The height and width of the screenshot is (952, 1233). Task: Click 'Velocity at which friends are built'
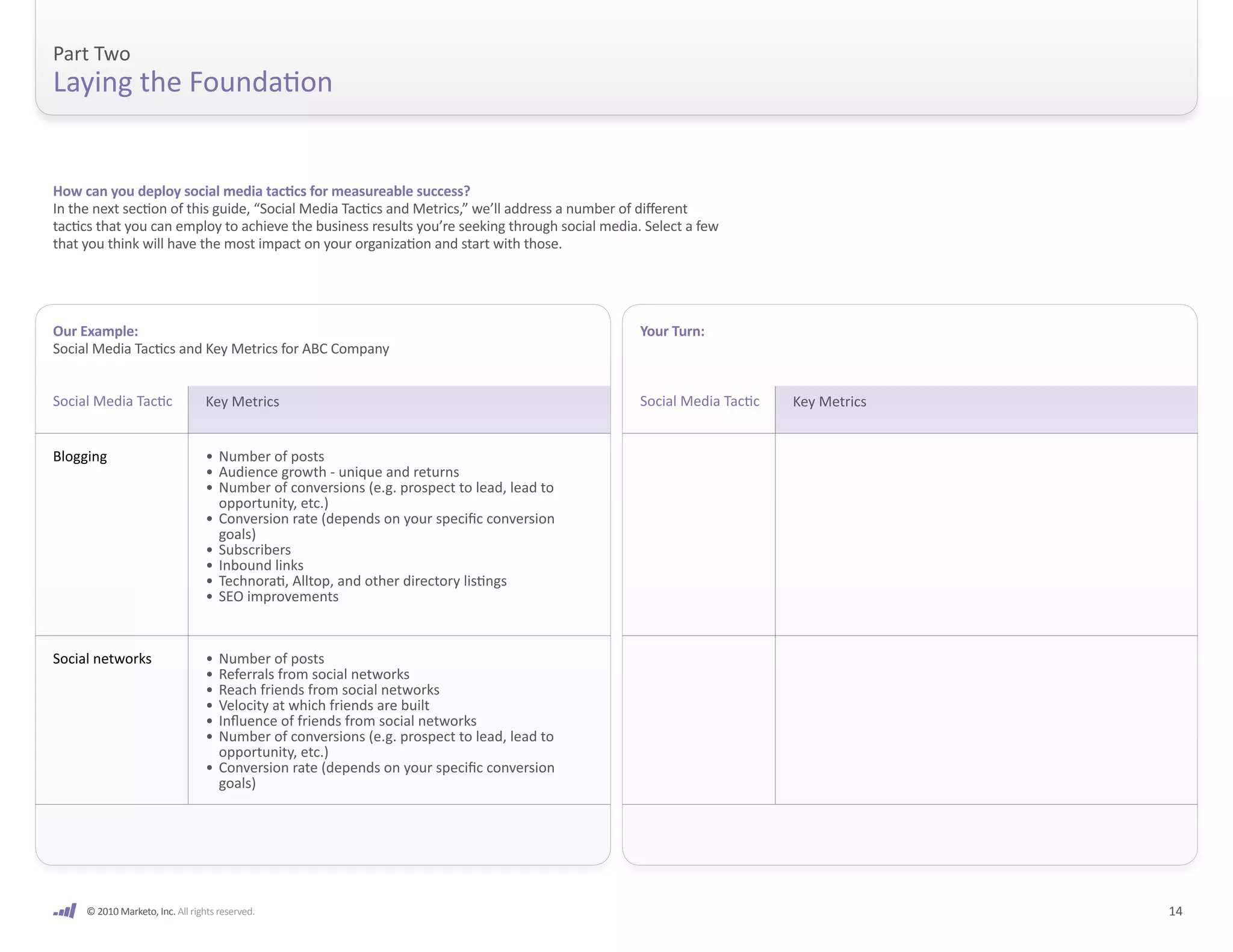(324, 705)
